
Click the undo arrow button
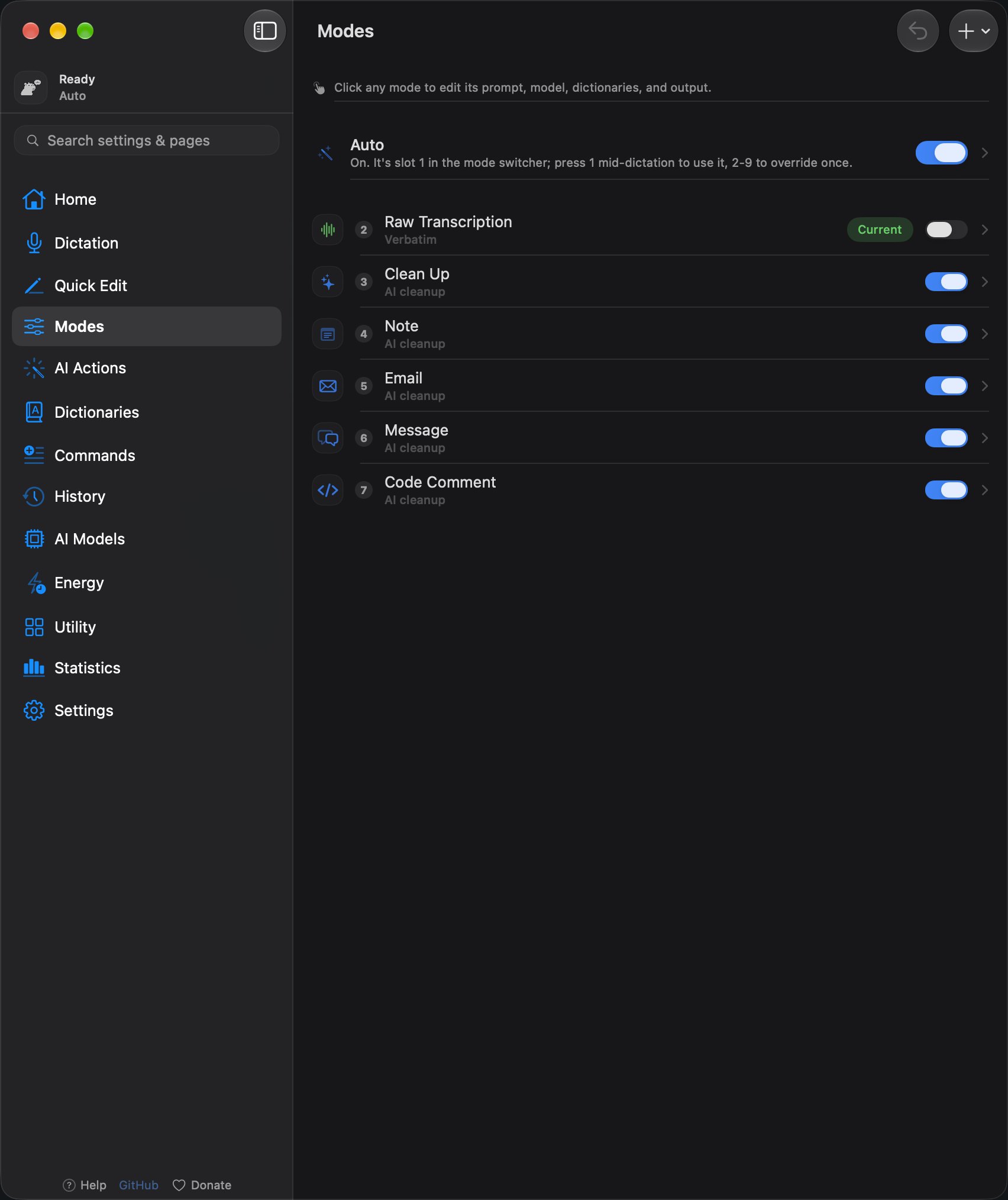917,31
